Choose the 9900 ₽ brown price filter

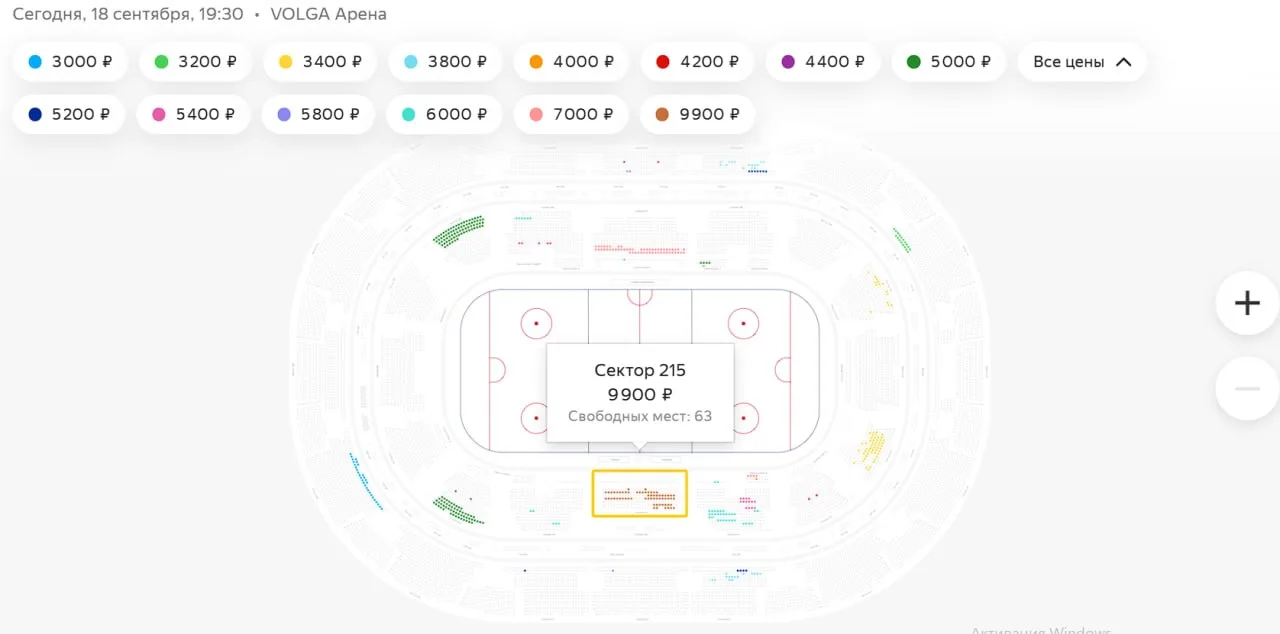click(x=697, y=114)
